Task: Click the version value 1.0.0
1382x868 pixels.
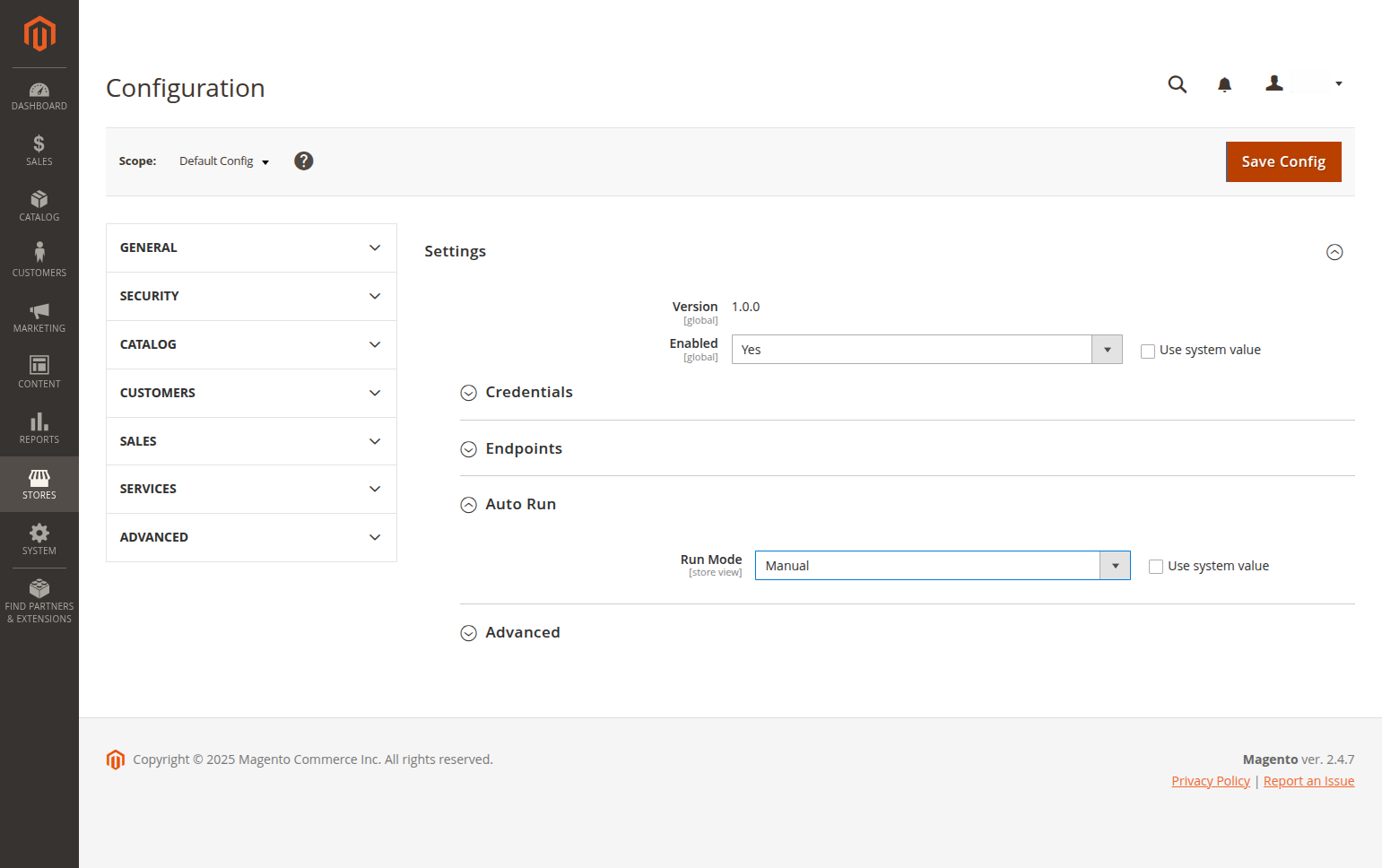Action: click(x=745, y=307)
